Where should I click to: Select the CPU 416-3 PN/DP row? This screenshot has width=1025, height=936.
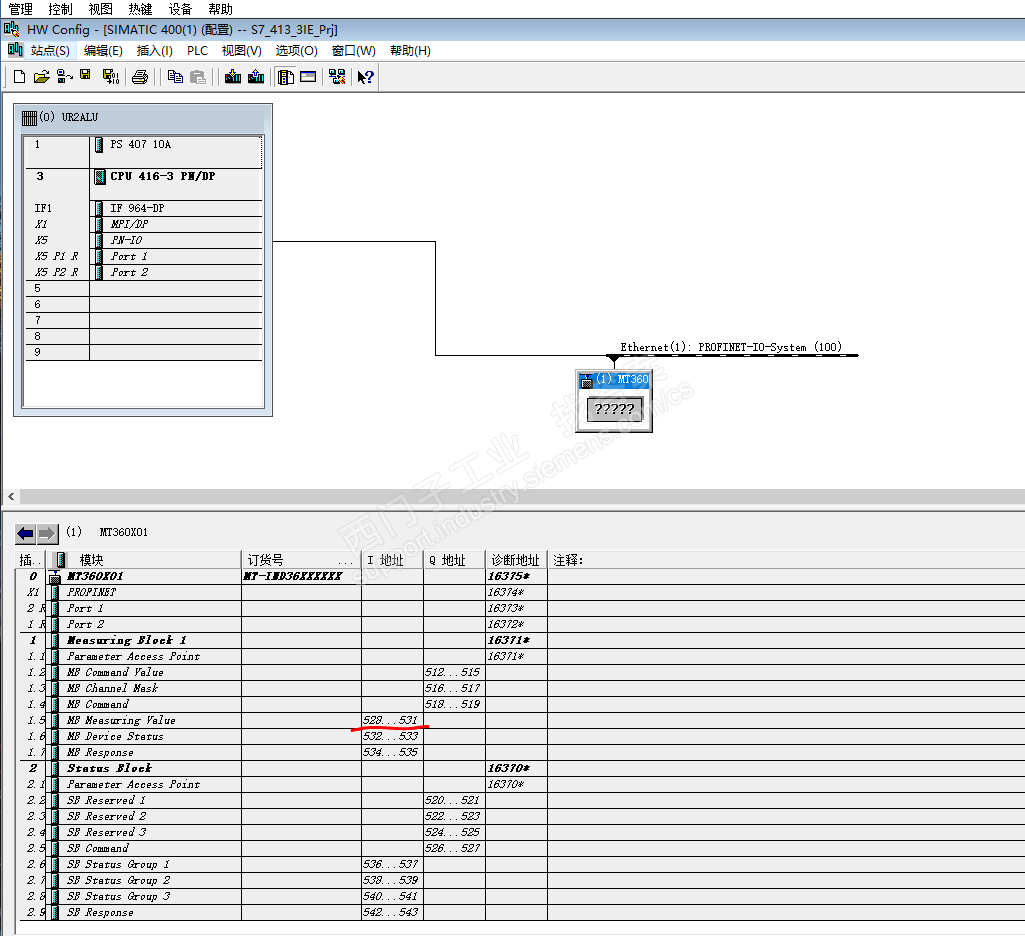pyautogui.click(x=143, y=184)
